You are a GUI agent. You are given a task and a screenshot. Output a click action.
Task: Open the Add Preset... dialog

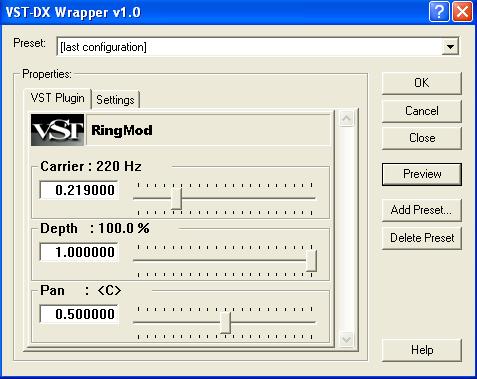coord(422,210)
